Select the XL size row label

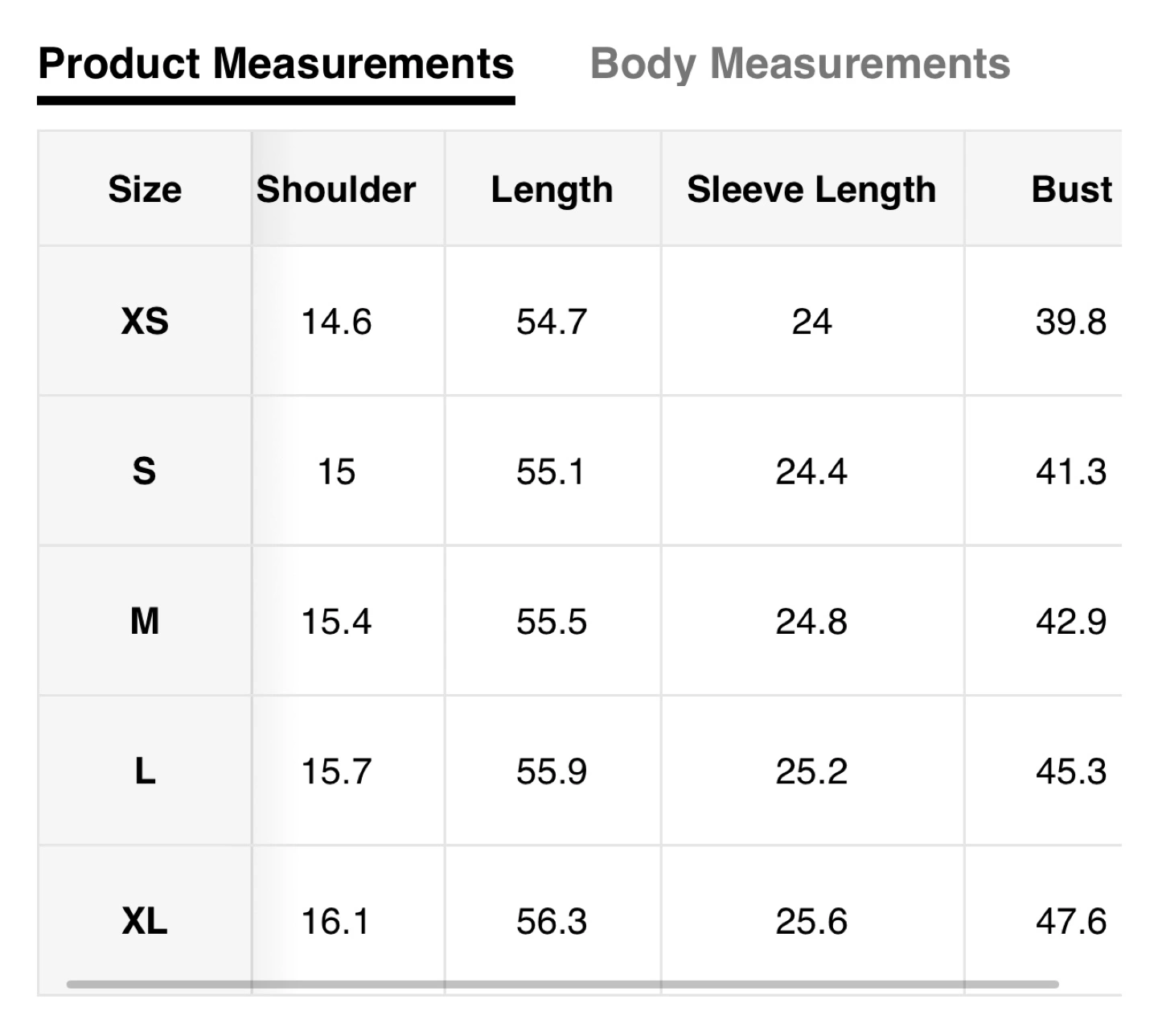point(145,921)
